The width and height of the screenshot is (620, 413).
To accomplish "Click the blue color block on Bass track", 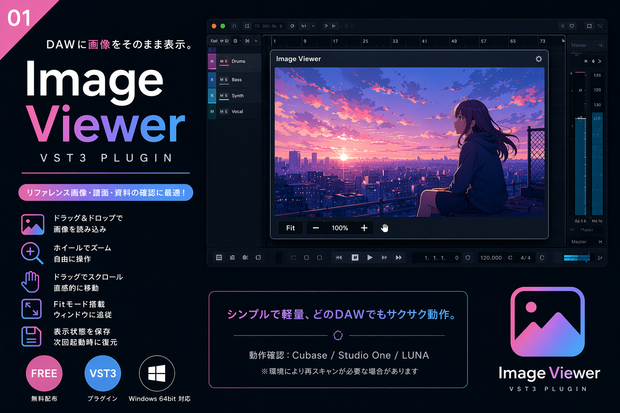I will point(212,80).
